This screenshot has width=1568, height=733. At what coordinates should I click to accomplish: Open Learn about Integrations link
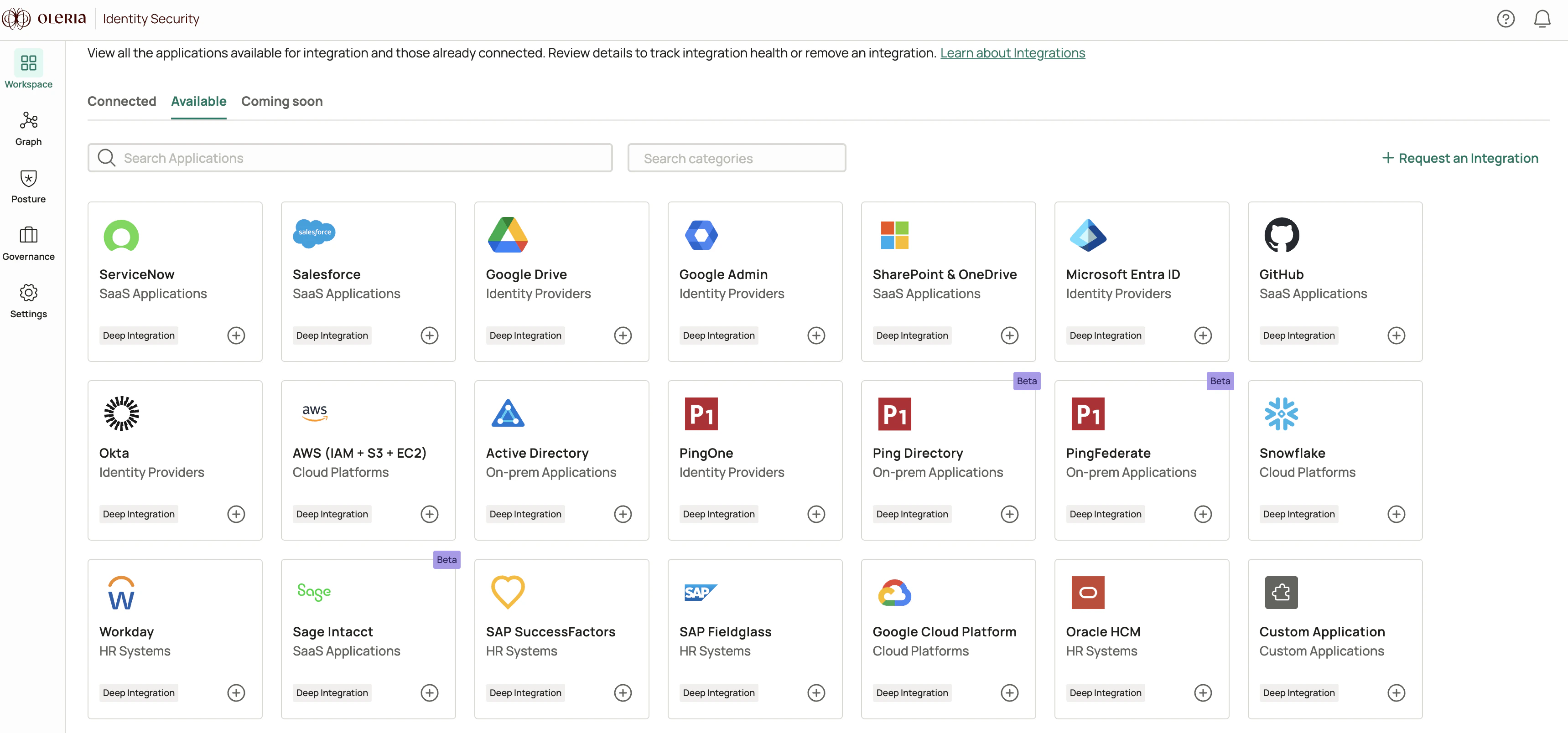tap(1012, 53)
